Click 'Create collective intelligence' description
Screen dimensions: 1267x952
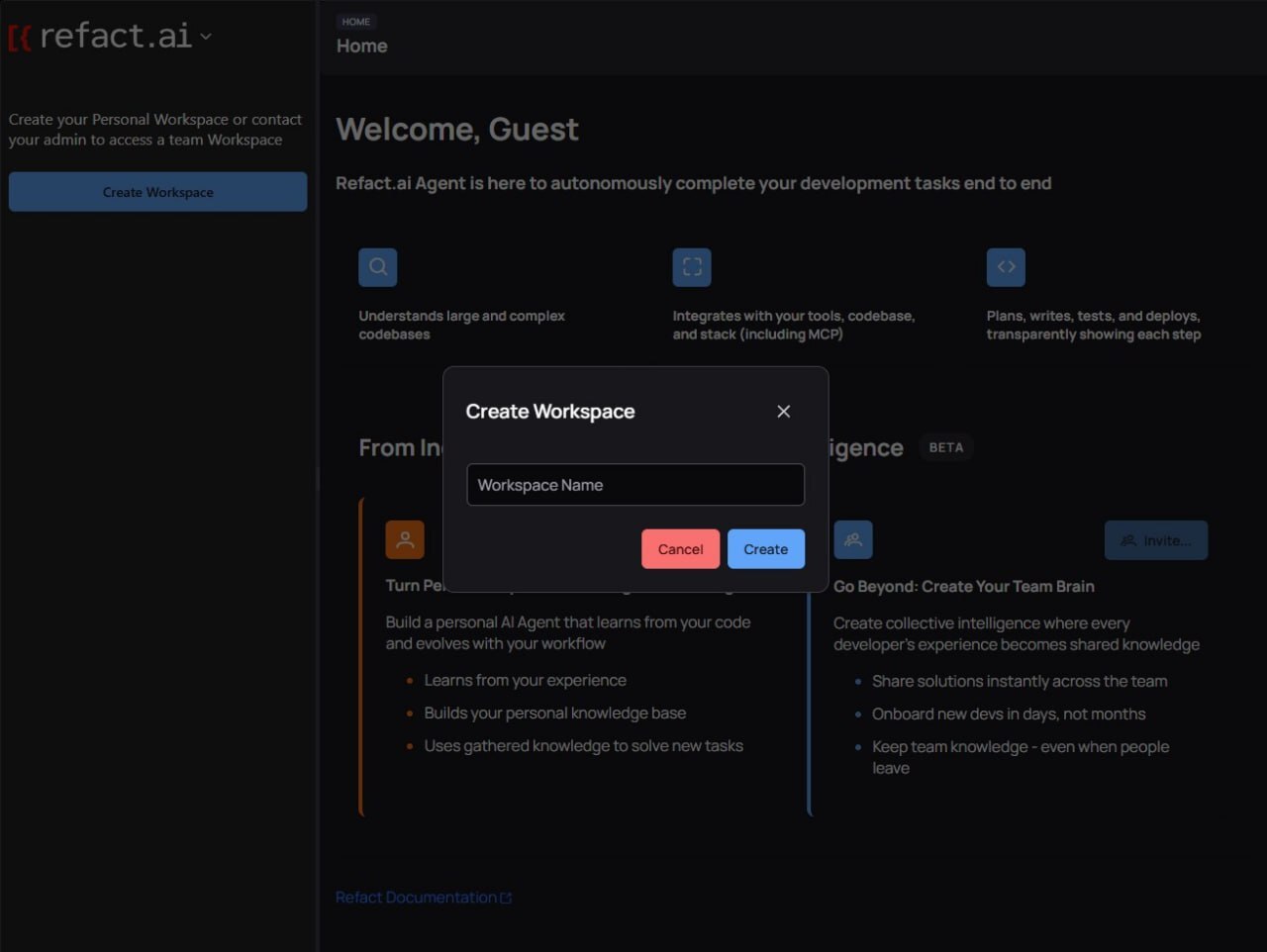click(1017, 634)
